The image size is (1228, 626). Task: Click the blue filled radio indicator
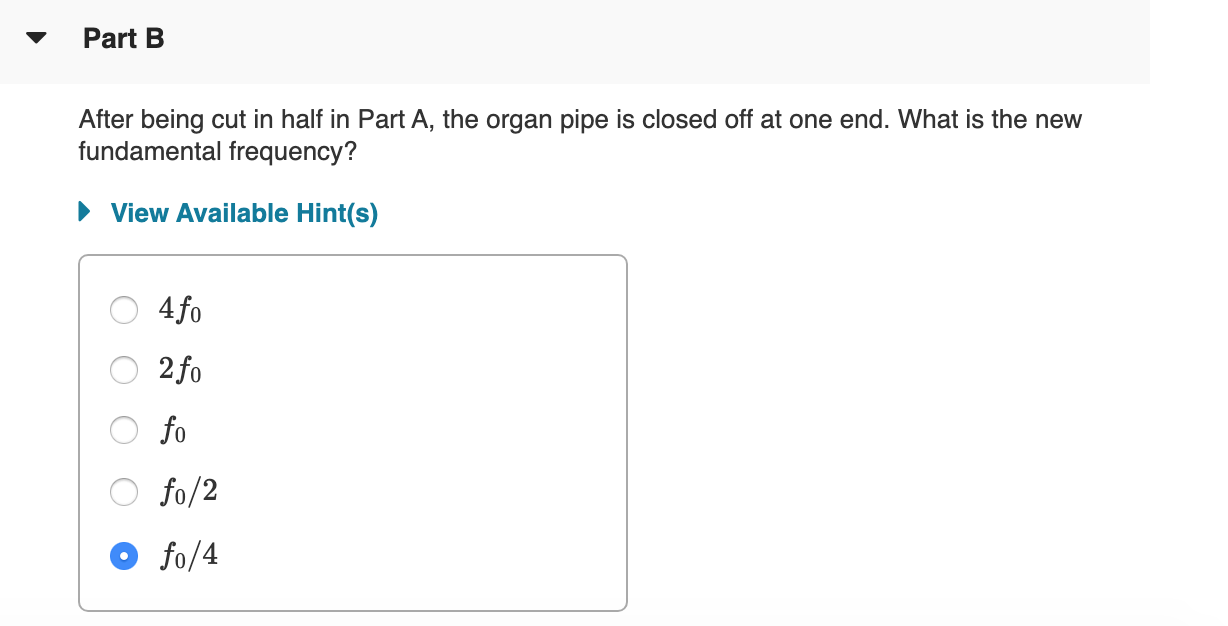pyautogui.click(x=123, y=555)
